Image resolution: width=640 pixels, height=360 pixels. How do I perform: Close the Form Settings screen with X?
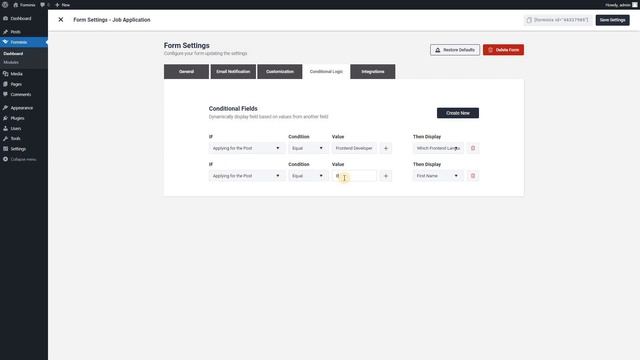pos(61,20)
